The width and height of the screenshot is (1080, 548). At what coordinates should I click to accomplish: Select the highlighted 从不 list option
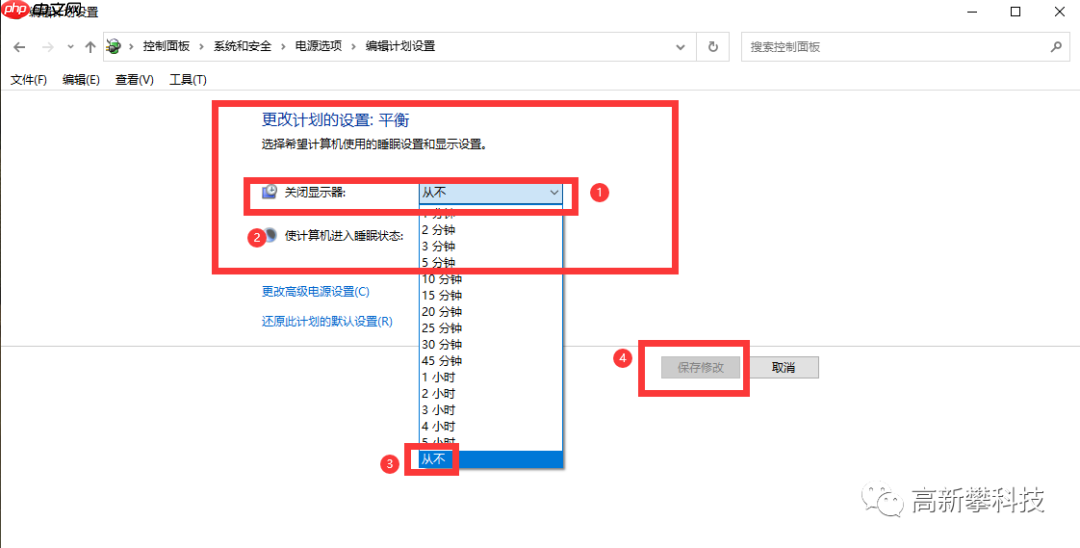click(x=491, y=460)
